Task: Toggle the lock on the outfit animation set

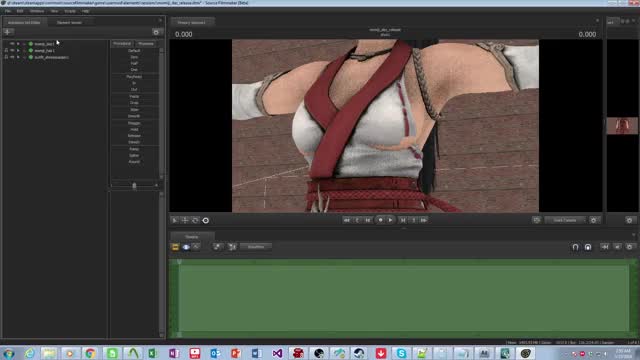Action: tap(6, 57)
